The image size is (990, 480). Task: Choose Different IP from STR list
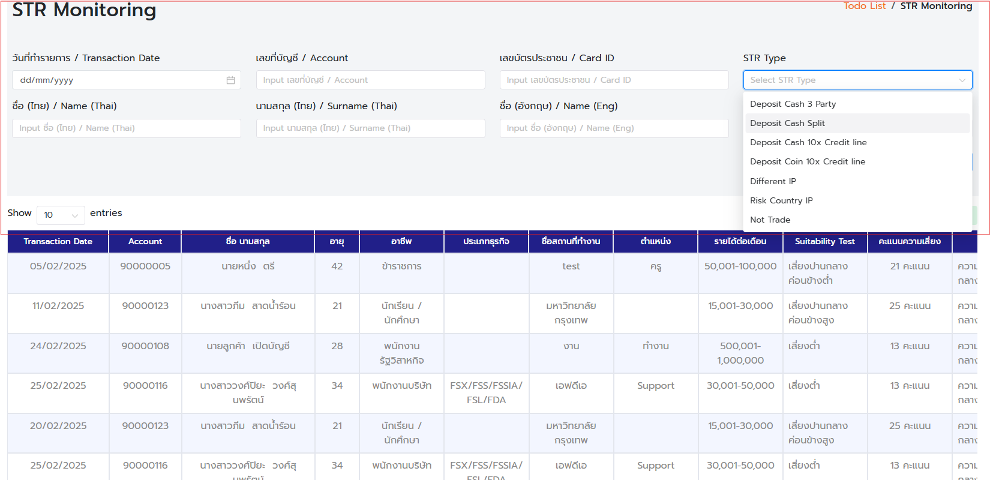coord(773,181)
